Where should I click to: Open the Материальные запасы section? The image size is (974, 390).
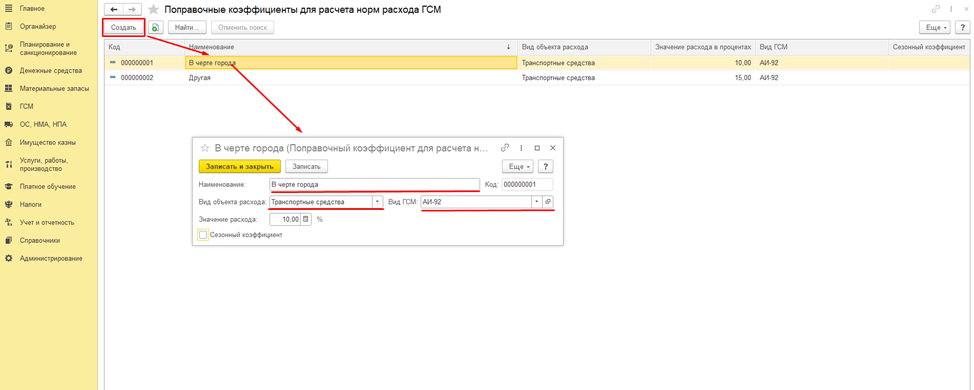click(54, 89)
